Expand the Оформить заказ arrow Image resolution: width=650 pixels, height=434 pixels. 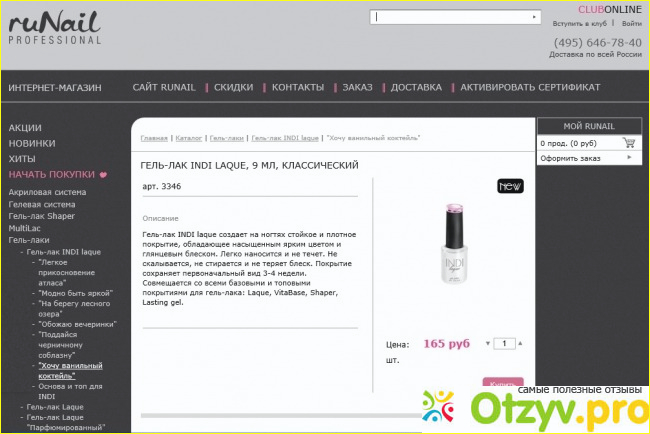629,158
